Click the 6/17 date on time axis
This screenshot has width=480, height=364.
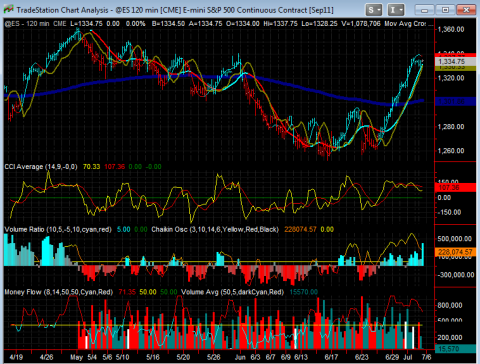pyautogui.click(x=331, y=357)
